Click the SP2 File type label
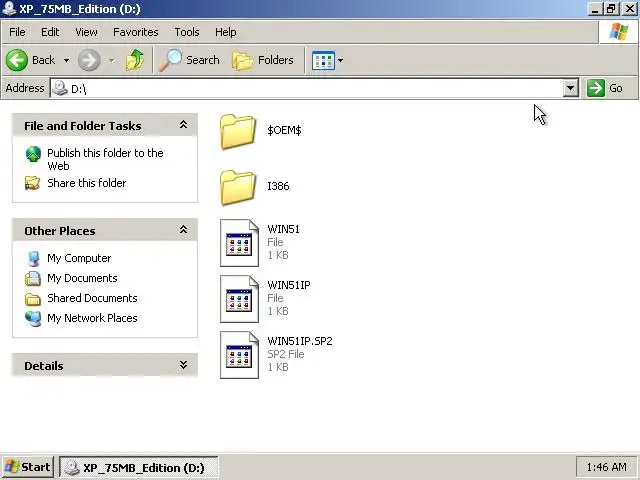Screen dimensions: 640x480 286,354
